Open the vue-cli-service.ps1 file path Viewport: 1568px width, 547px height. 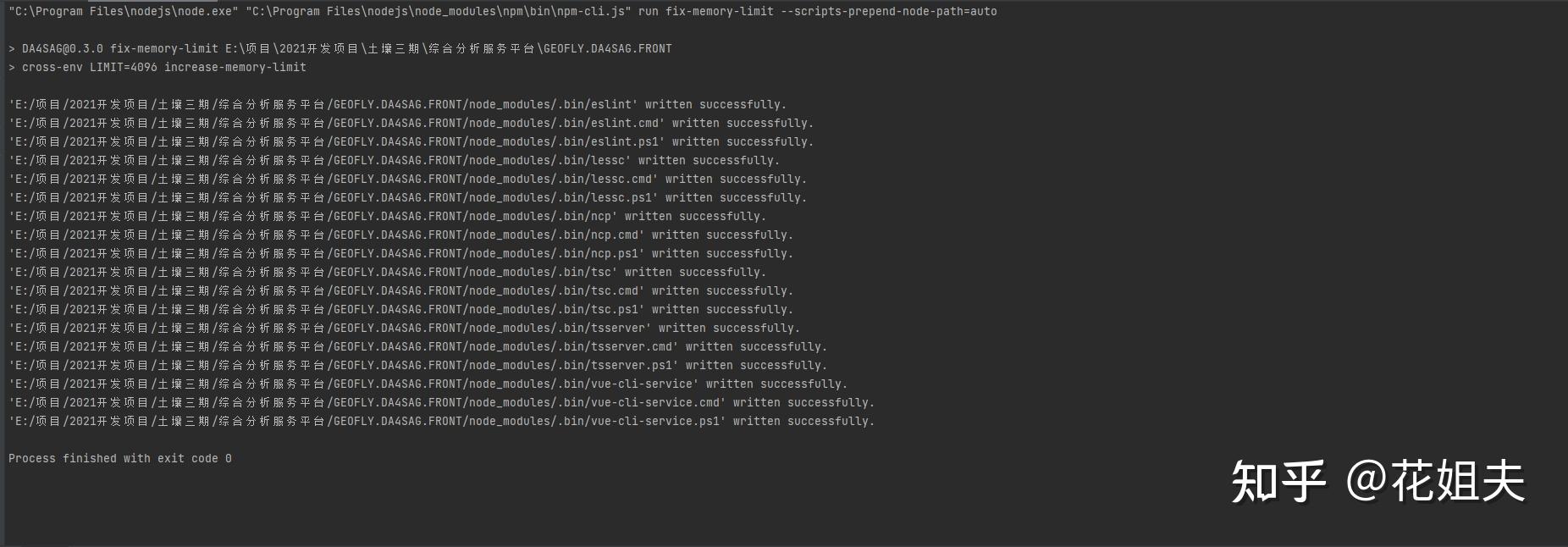pos(367,422)
